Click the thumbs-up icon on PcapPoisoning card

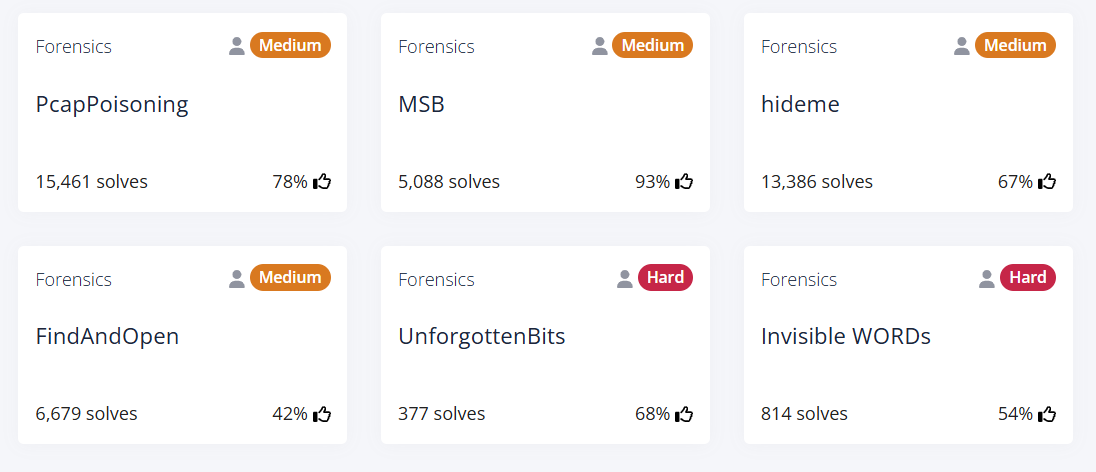click(x=322, y=182)
